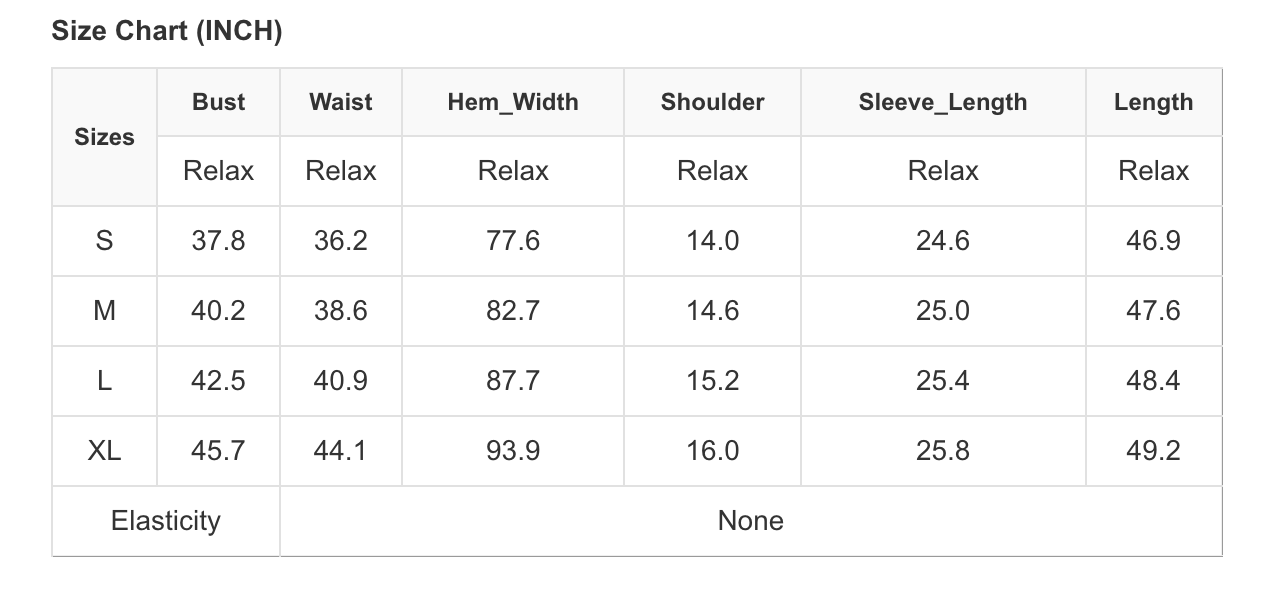Select the 16.0 shoulder value for XL
The height and width of the screenshot is (606, 1270).
click(x=712, y=451)
